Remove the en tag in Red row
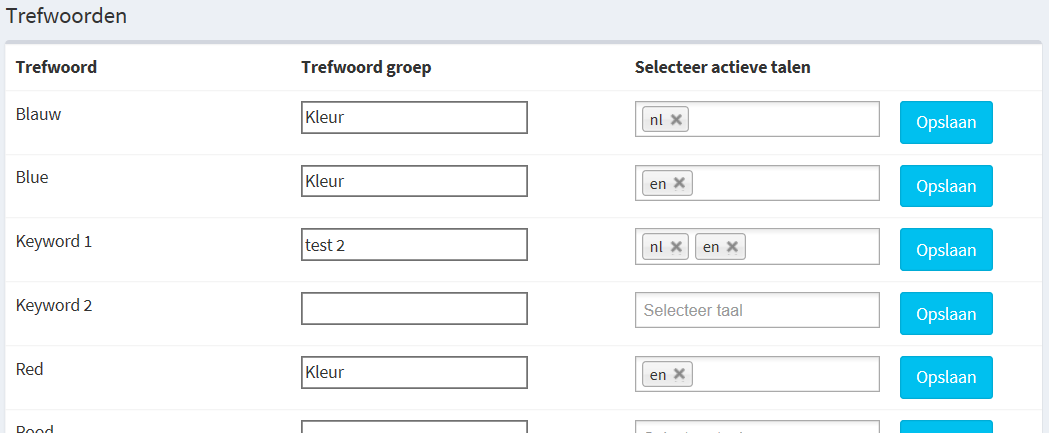The width and height of the screenshot is (1049, 433). [x=680, y=374]
